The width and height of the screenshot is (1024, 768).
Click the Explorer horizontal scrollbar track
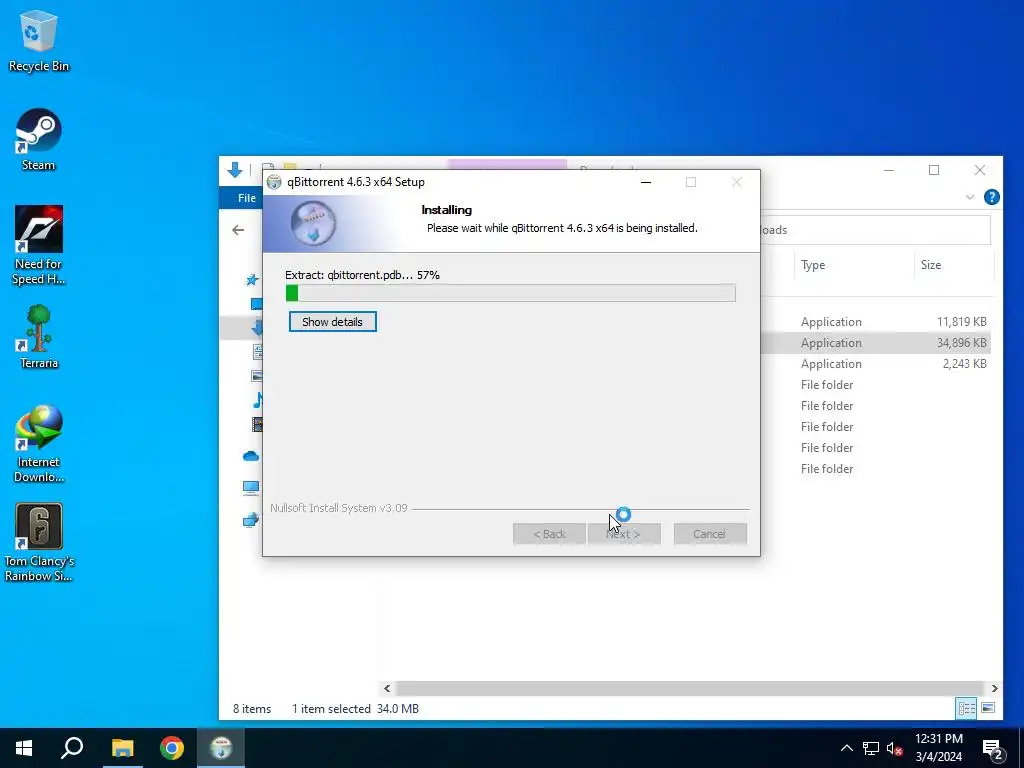(690, 688)
